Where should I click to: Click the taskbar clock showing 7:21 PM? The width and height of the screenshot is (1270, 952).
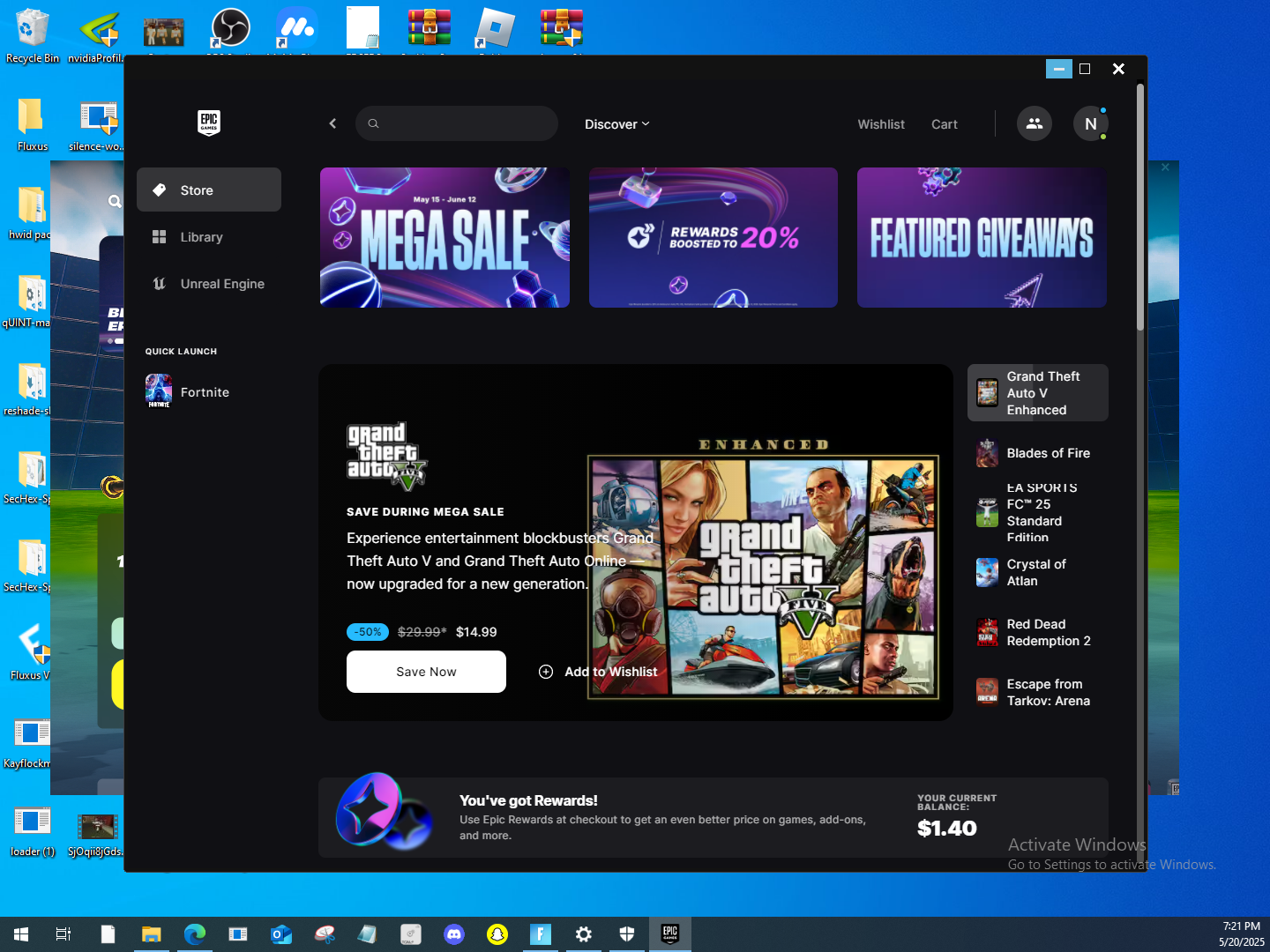1242,933
